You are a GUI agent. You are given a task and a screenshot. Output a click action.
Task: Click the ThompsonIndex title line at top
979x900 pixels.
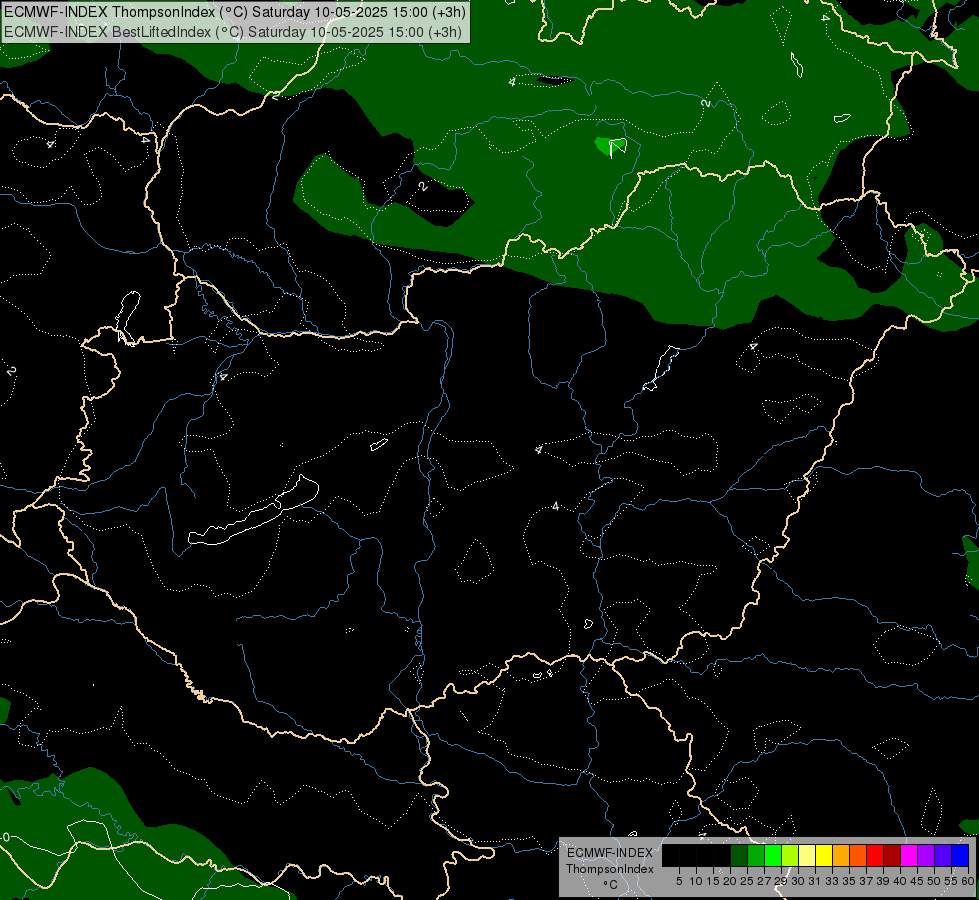point(235,12)
